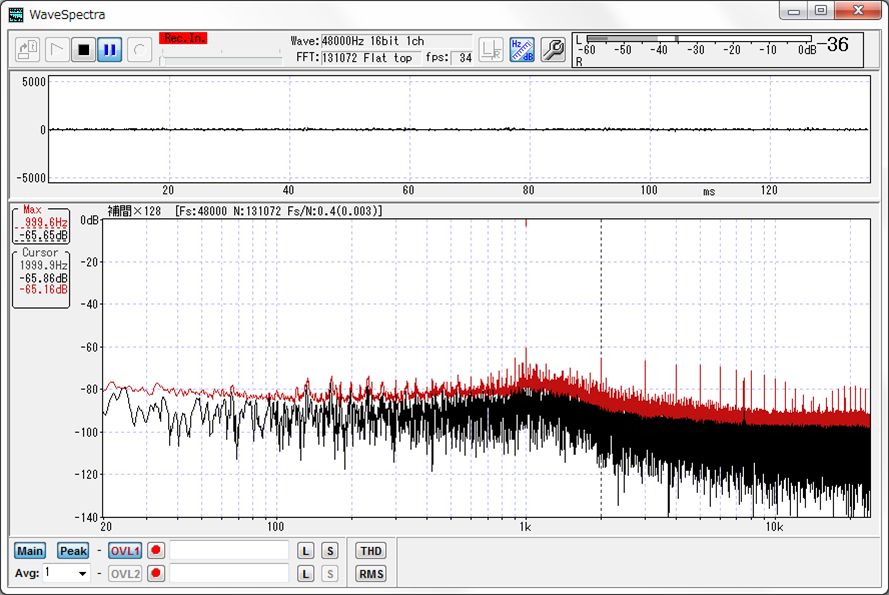Click the S save button for OVL1
The height and width of the screenshot is (595, 889).
pyautogui.click(x=330, y=551)
